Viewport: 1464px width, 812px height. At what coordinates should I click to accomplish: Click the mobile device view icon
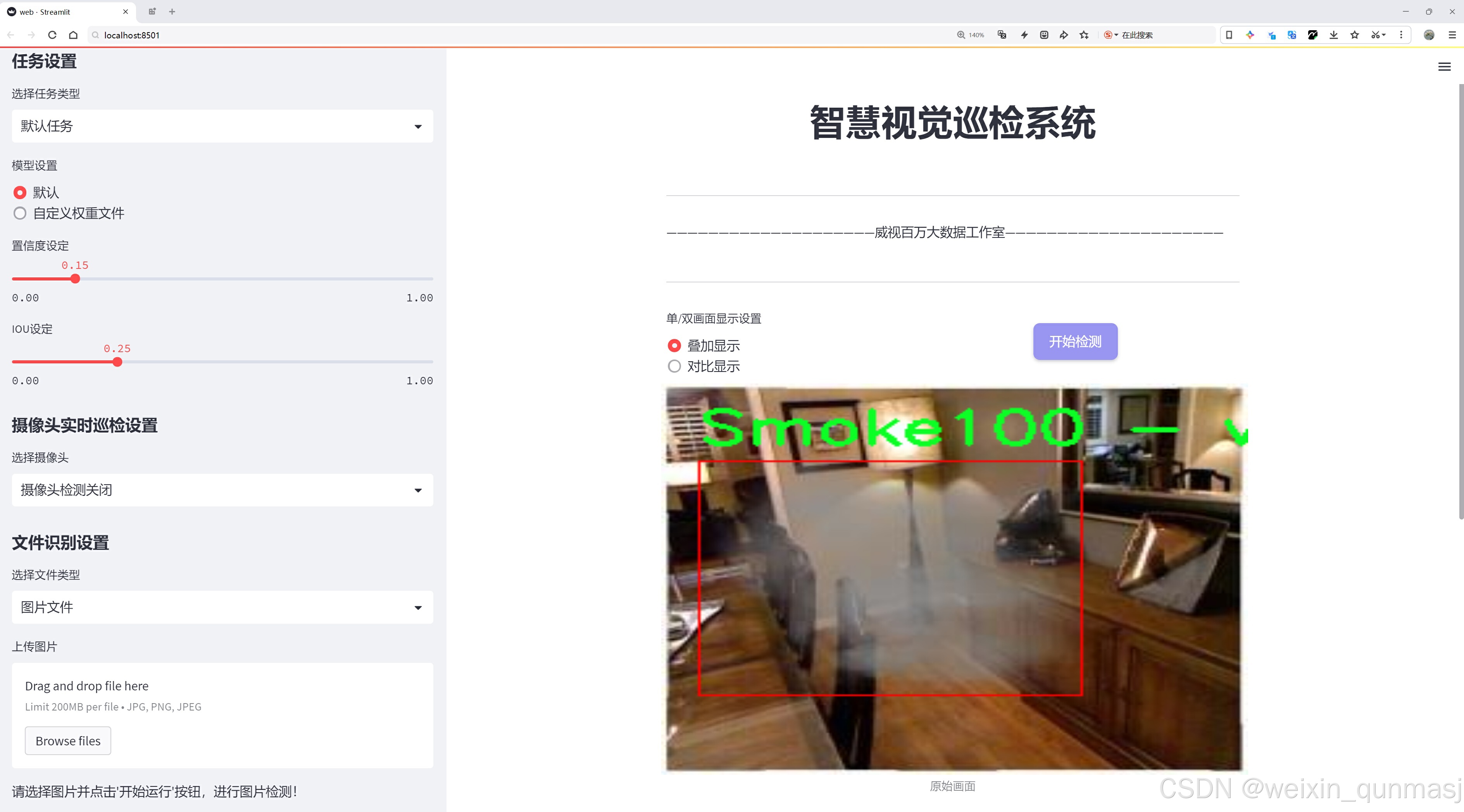(1229, 35)
